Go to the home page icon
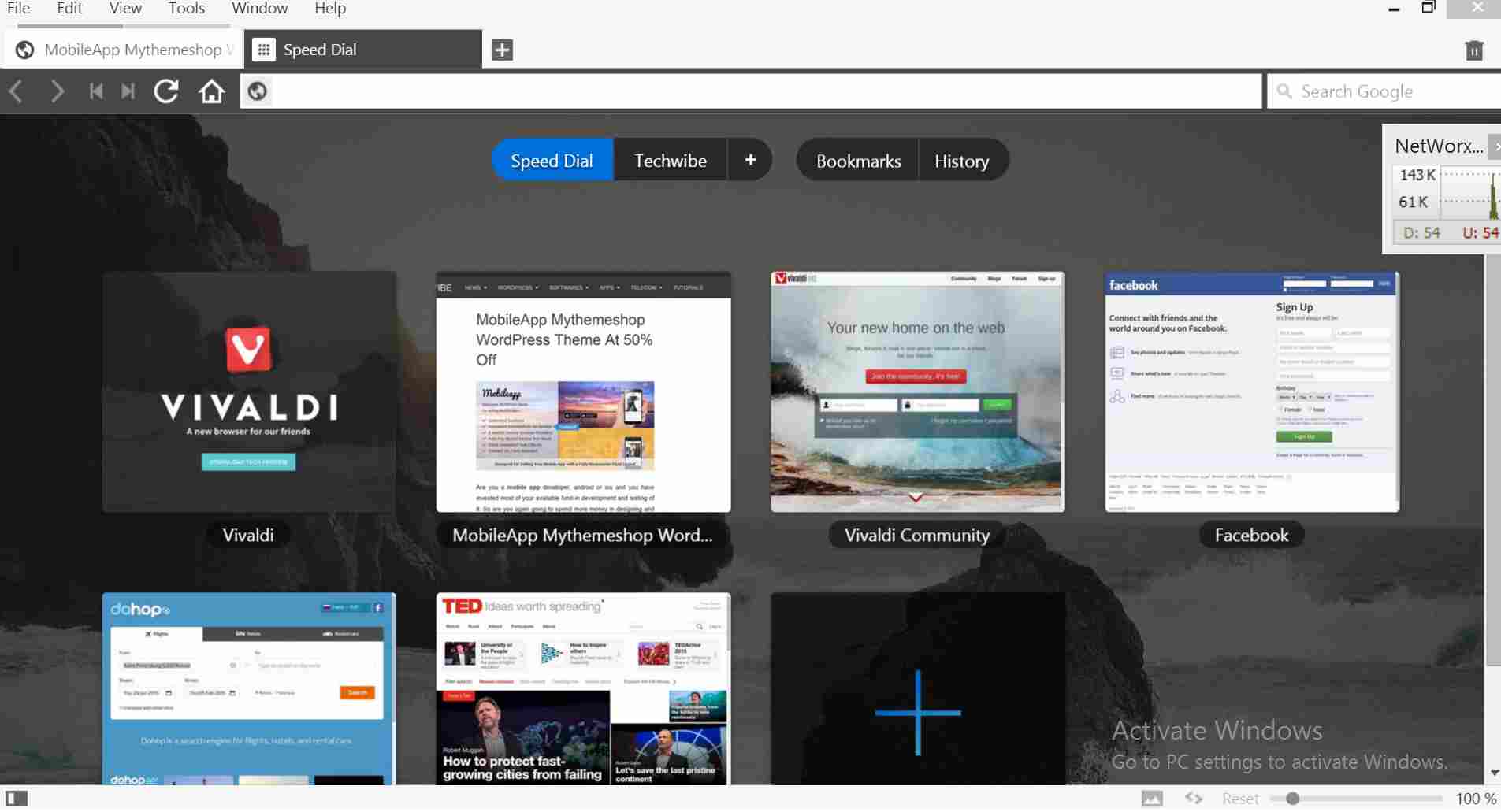Screen dimensions: 1501x812 click(x=211, y=91)
